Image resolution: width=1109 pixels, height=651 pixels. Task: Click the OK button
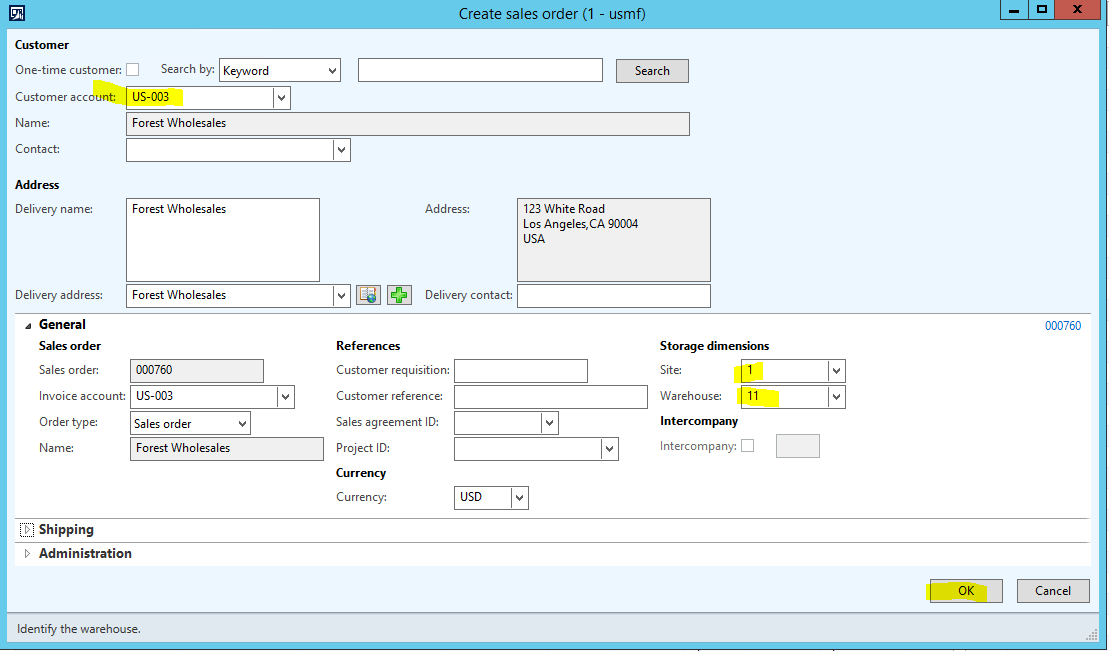click(965, 591)
